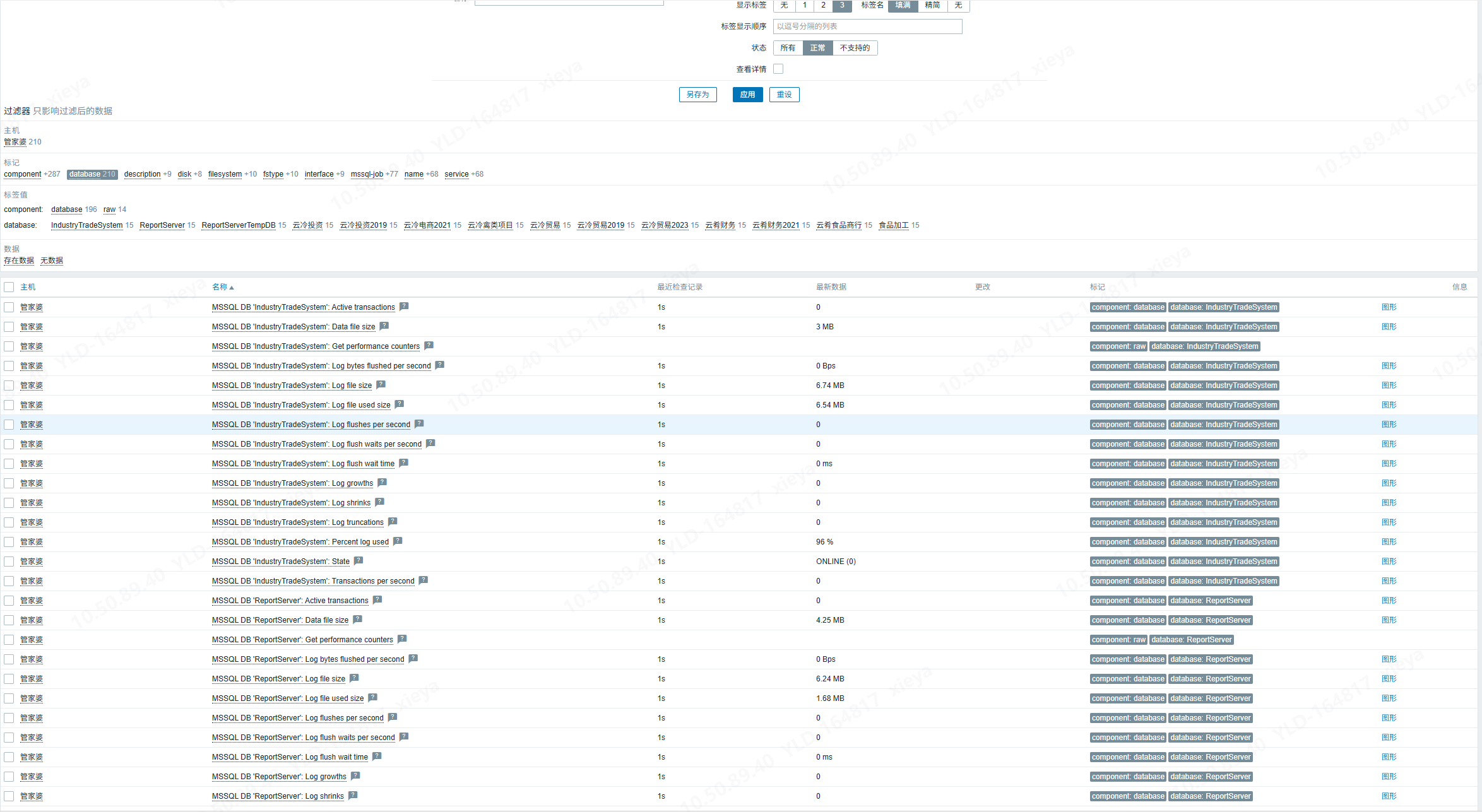Viewport: 1482px width, 812px height.
Task: Enable the 查看详情 checkbox
Action: tap(778, 69)
